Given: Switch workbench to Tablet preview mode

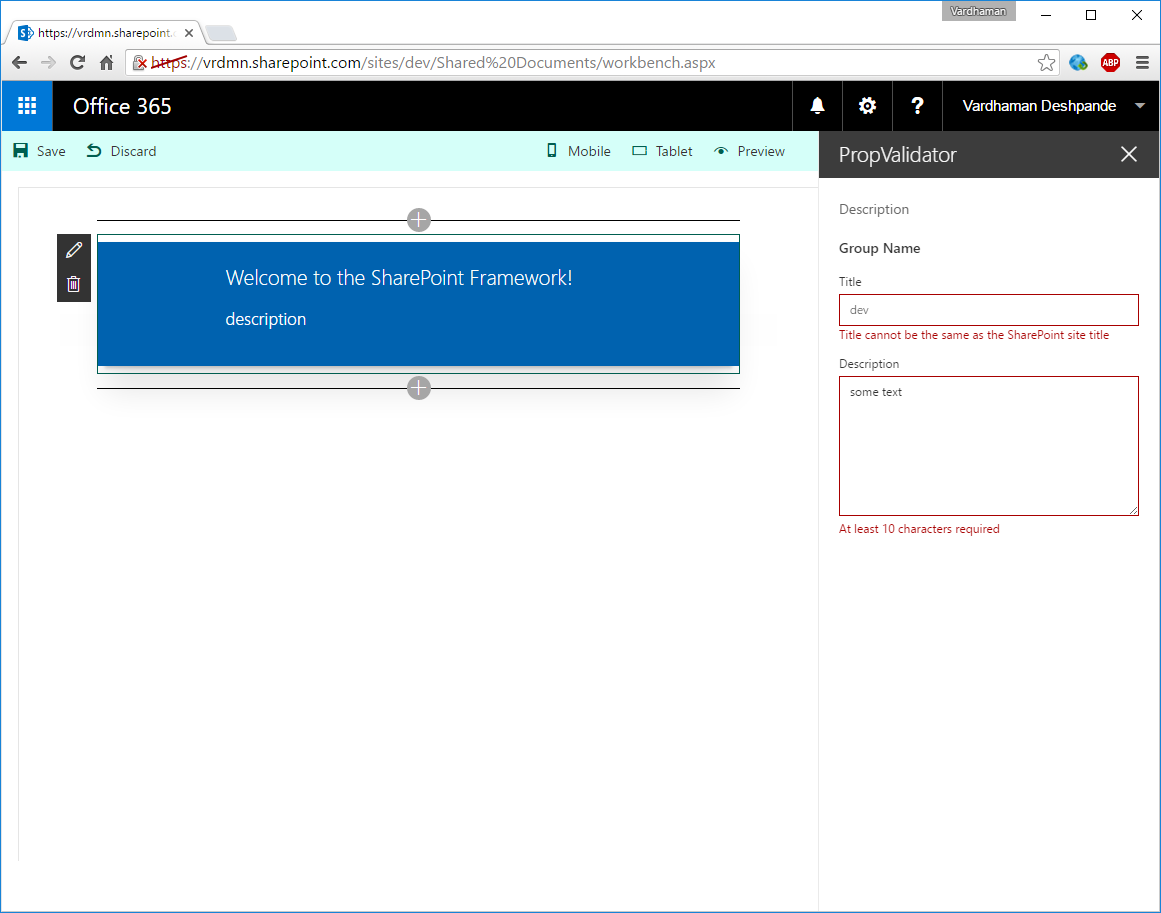Looking at the screenshot, I should 662,150.
